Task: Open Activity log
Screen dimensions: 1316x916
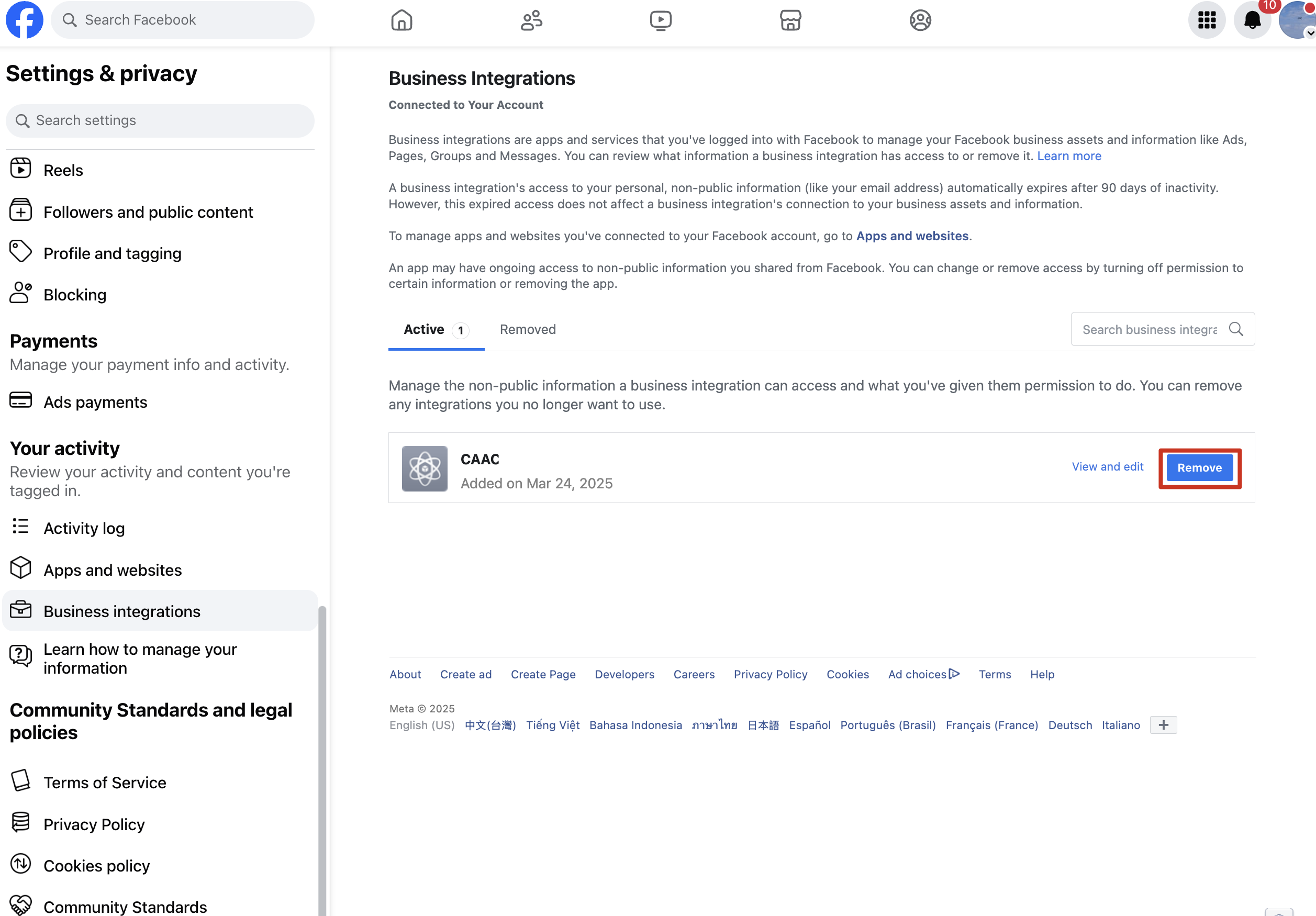Action: point(160,528)
